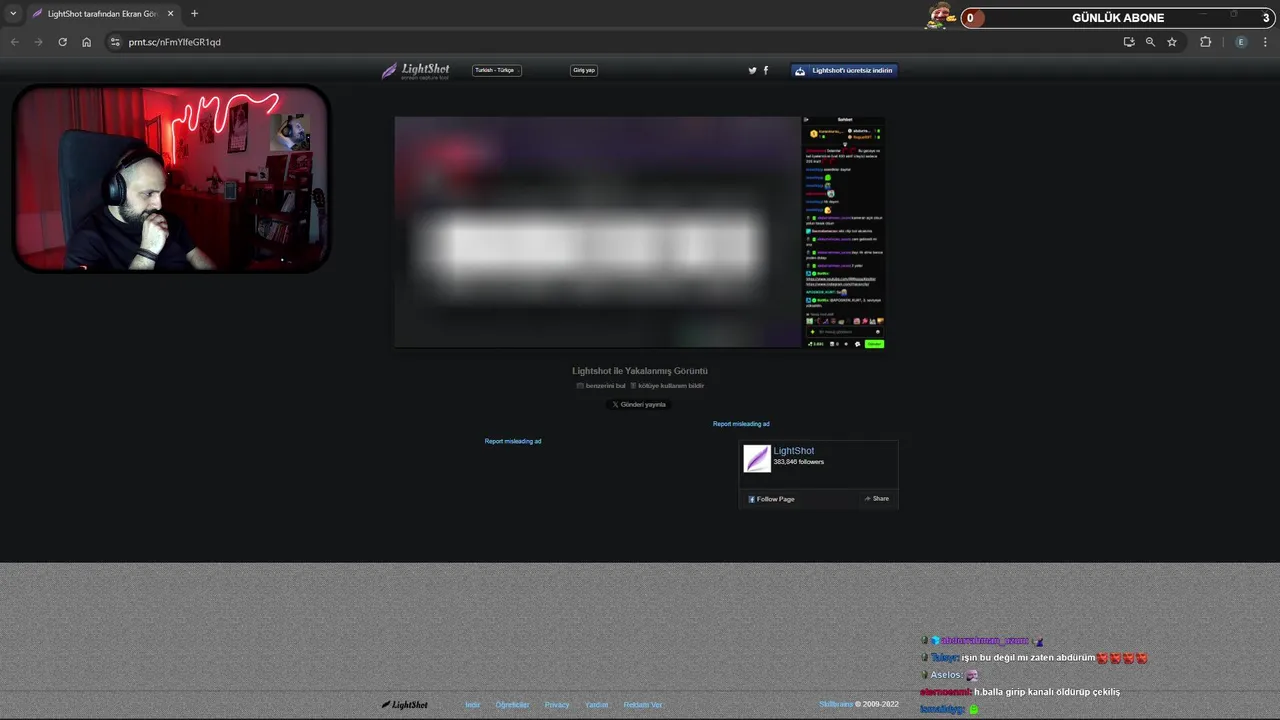Click left Report misleading ad link
This screenshot has width=1280, height=720.
tap(513, 441)
